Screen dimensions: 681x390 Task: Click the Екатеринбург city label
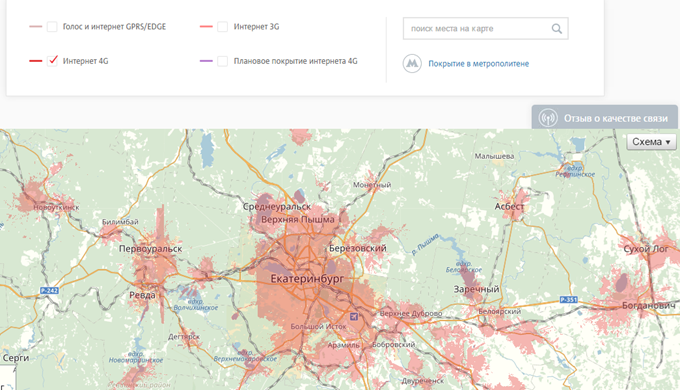(x=307, y=278)
